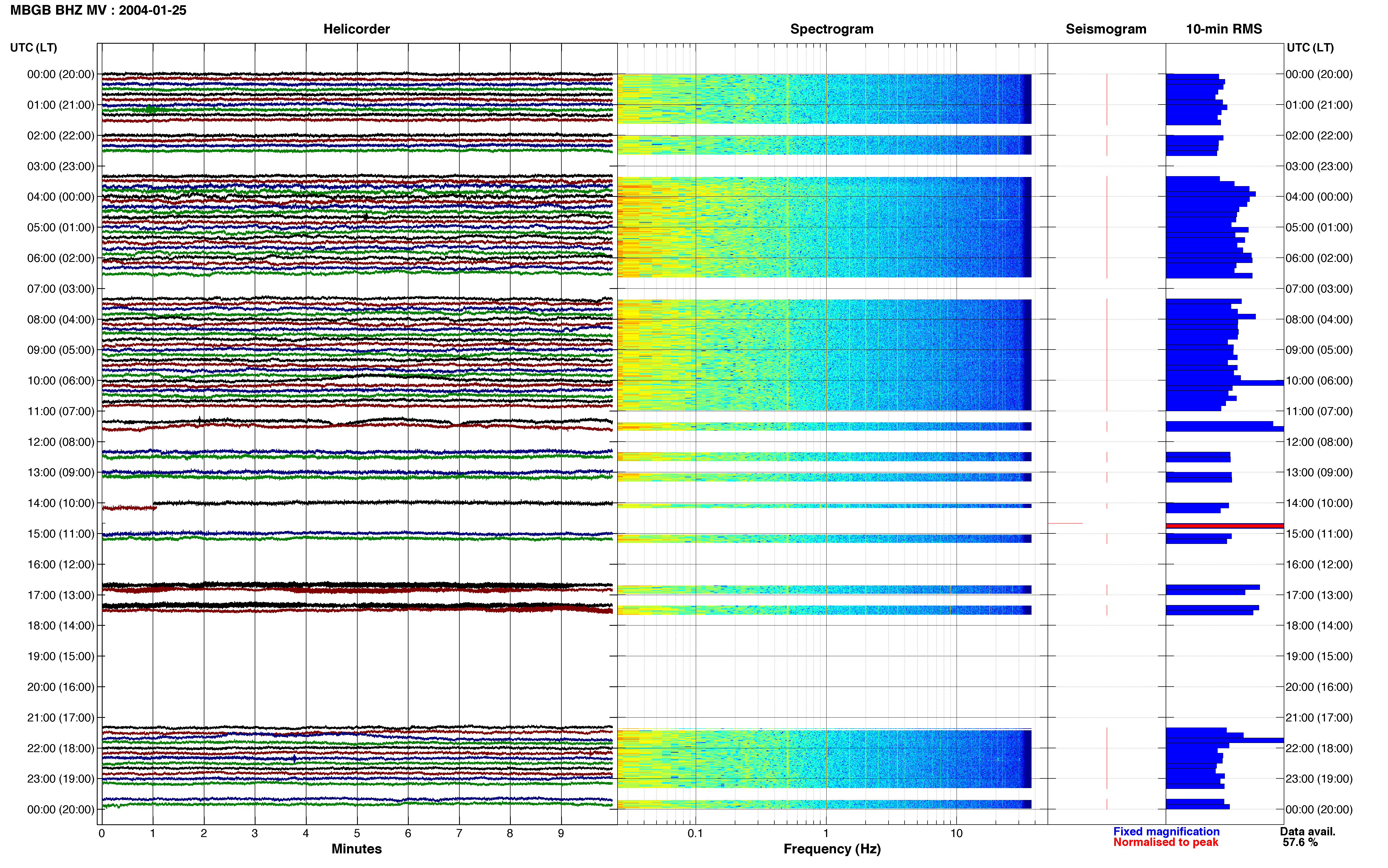Click the 'Helicorder' panel heading
The height and width of the screenshot is (868, 1388).
click(x=356, y=29)
